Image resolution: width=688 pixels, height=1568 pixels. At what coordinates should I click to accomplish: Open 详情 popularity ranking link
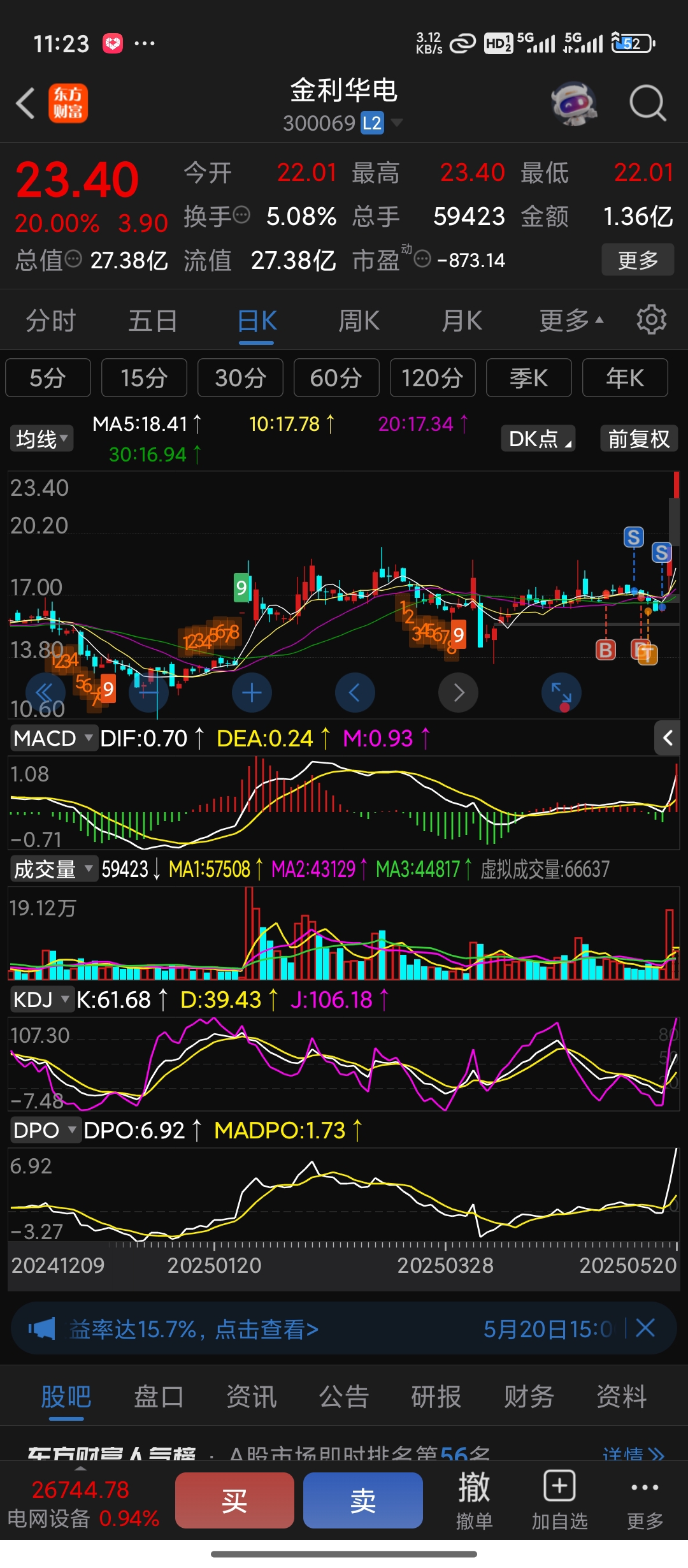633,1455
